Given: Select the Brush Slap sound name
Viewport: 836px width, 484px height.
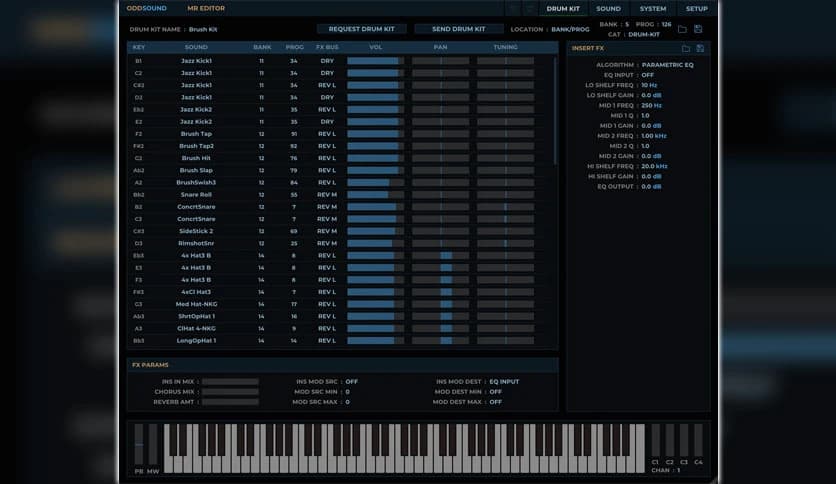Looking at the screenshot, I should coord(196,171).
